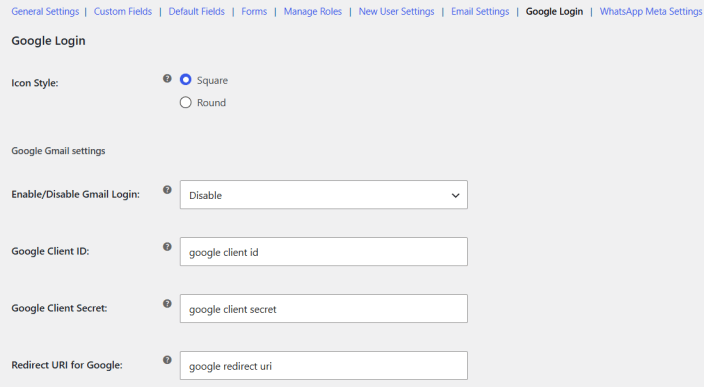Select the Google Login tab

(x=554, y=11)
